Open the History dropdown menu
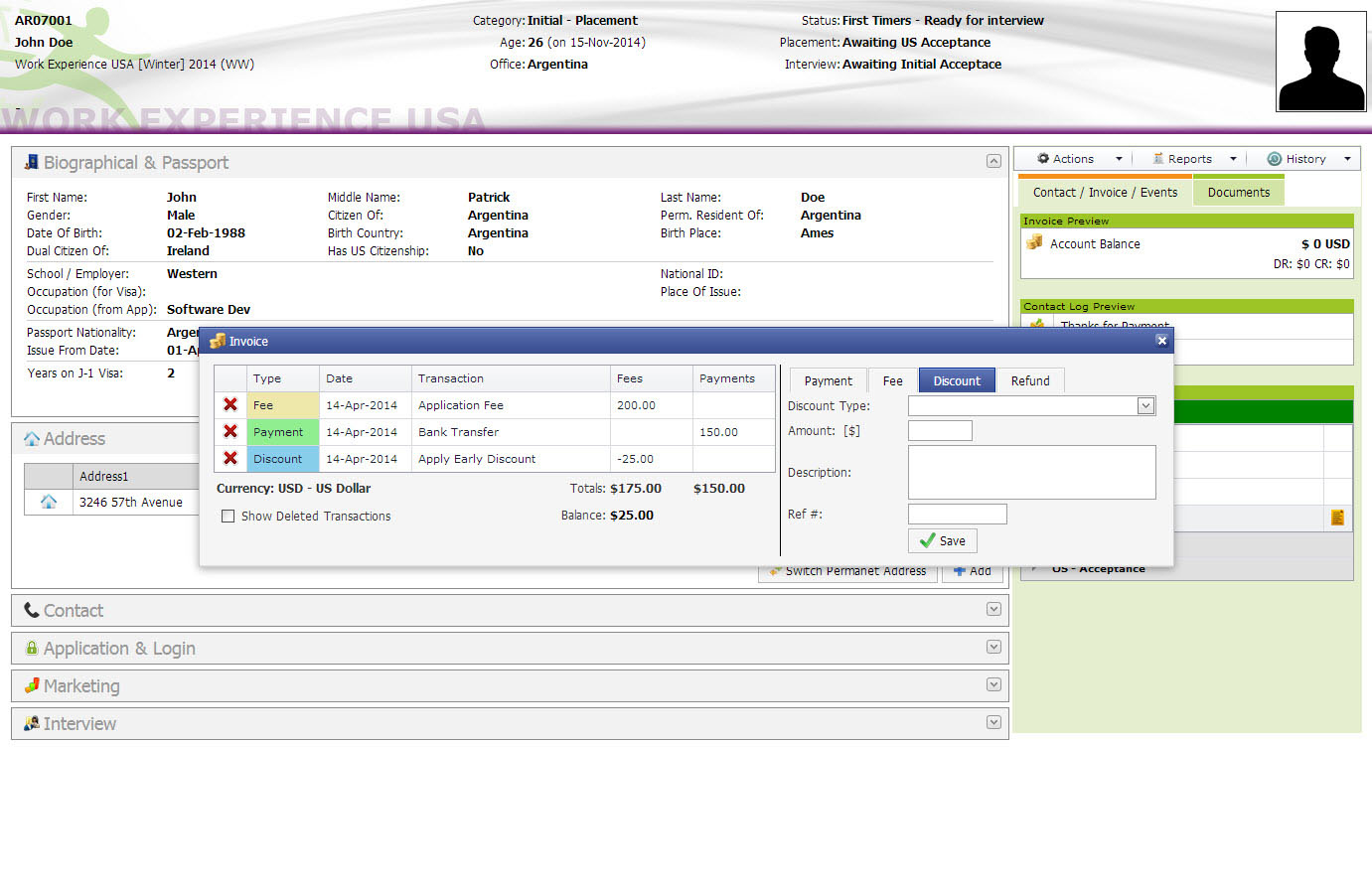The width and height of the screenshot is (1372, 894). tap(1308, 159)
